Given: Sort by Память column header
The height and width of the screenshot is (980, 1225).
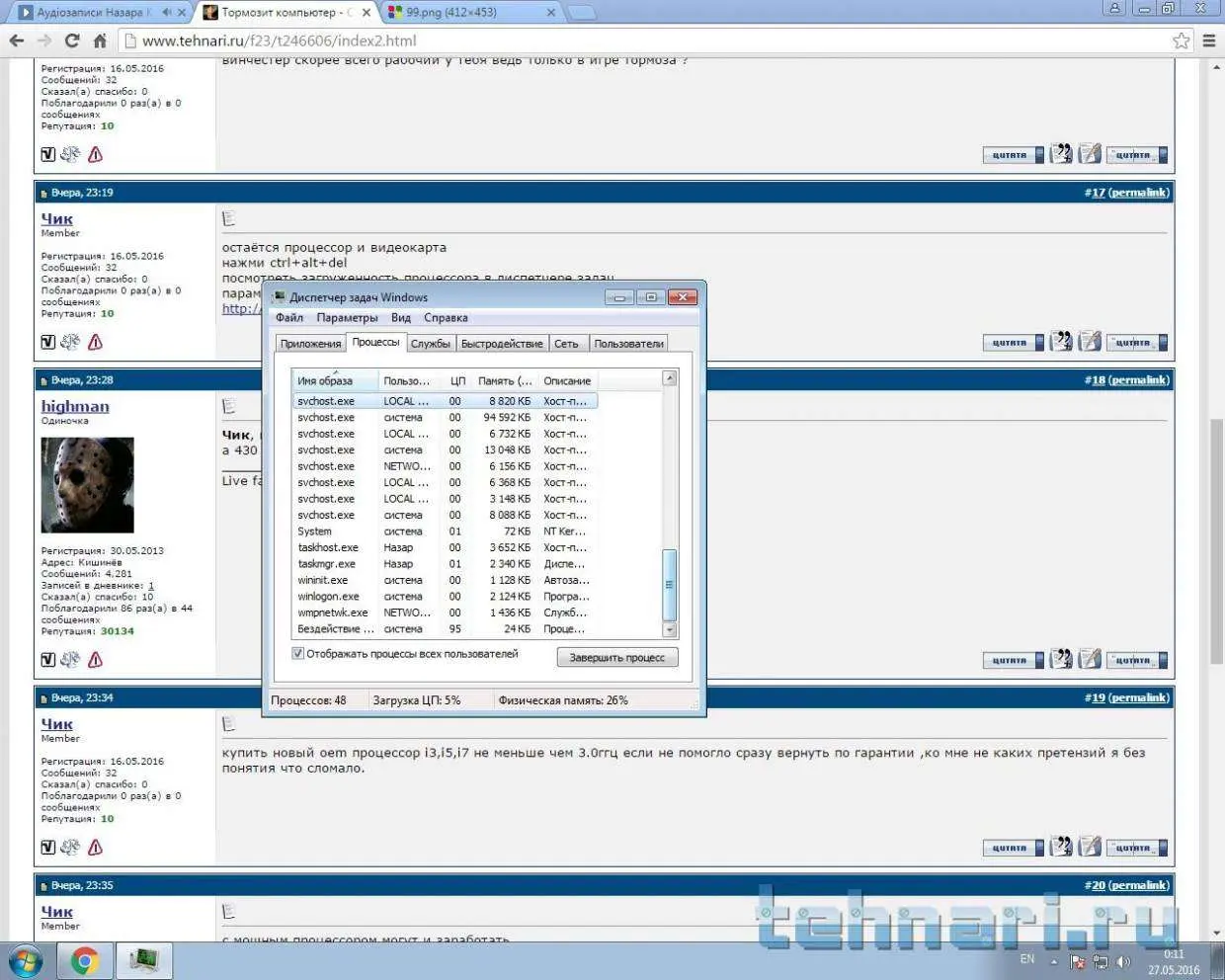Looking at the screenshot, I should pos(504,380).
